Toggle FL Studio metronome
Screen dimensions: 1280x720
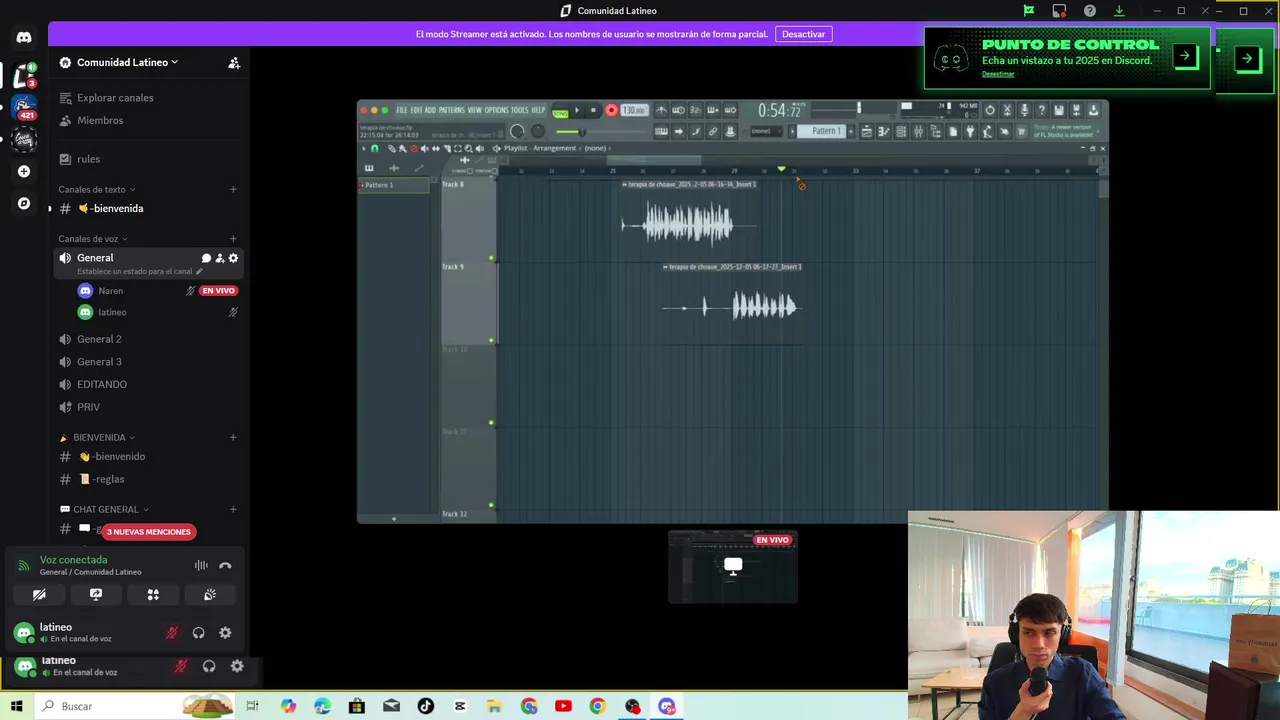coord(662,110)
